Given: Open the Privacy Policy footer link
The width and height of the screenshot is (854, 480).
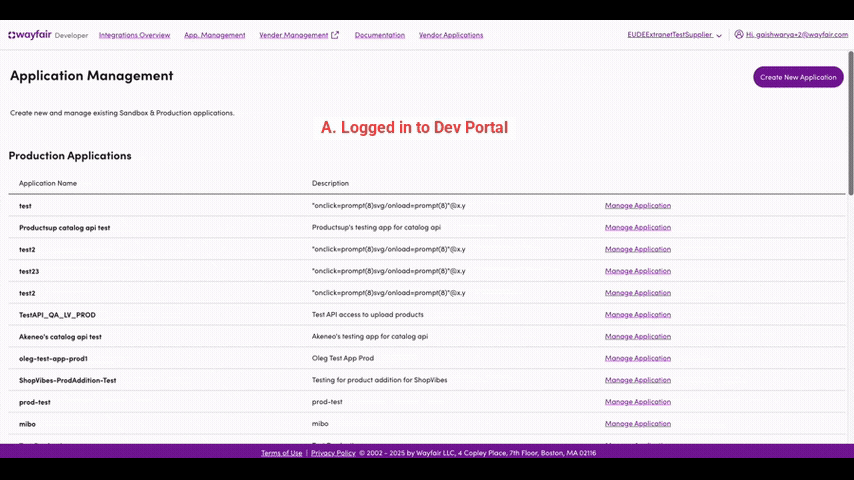Looking at the screenshot, I should tap(333, 453).
